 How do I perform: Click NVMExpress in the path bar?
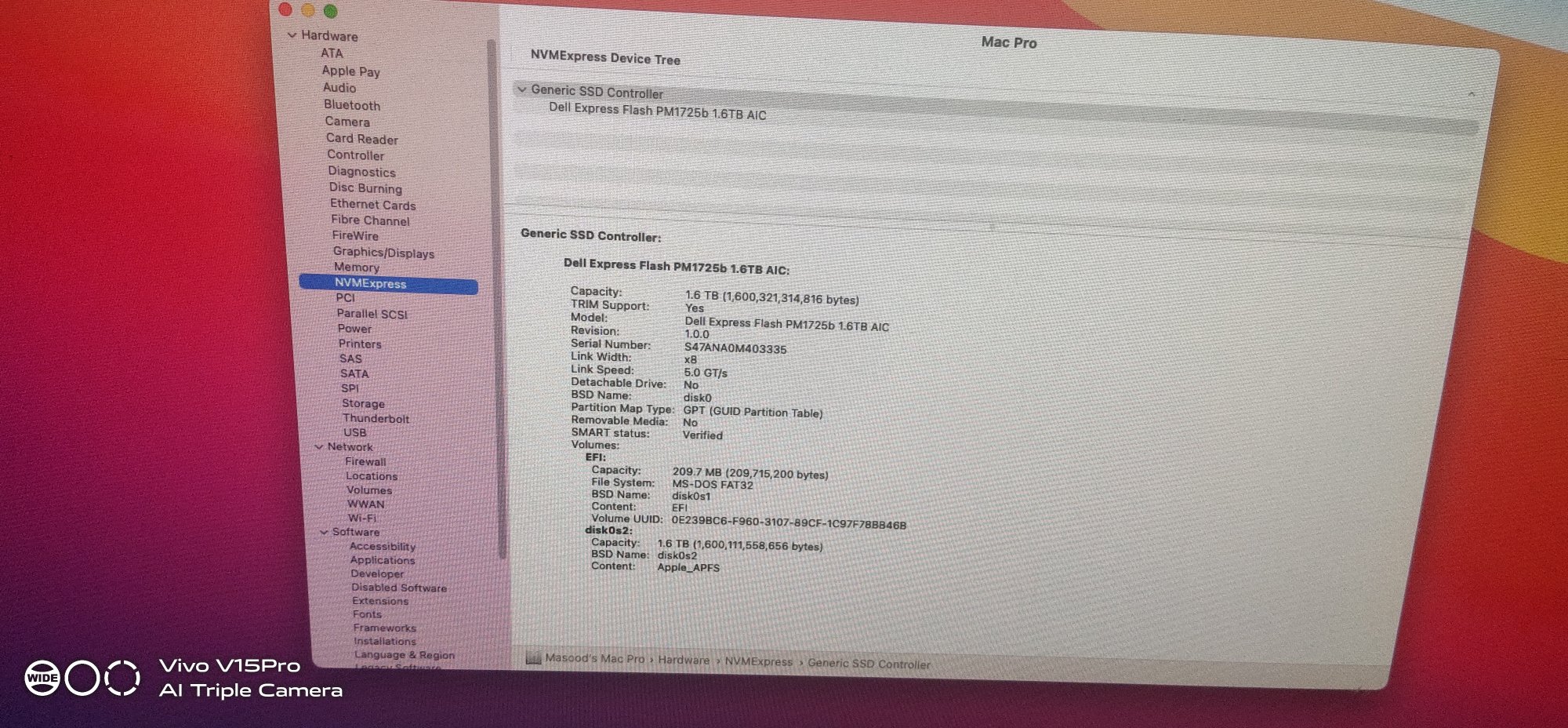point(758,661)
